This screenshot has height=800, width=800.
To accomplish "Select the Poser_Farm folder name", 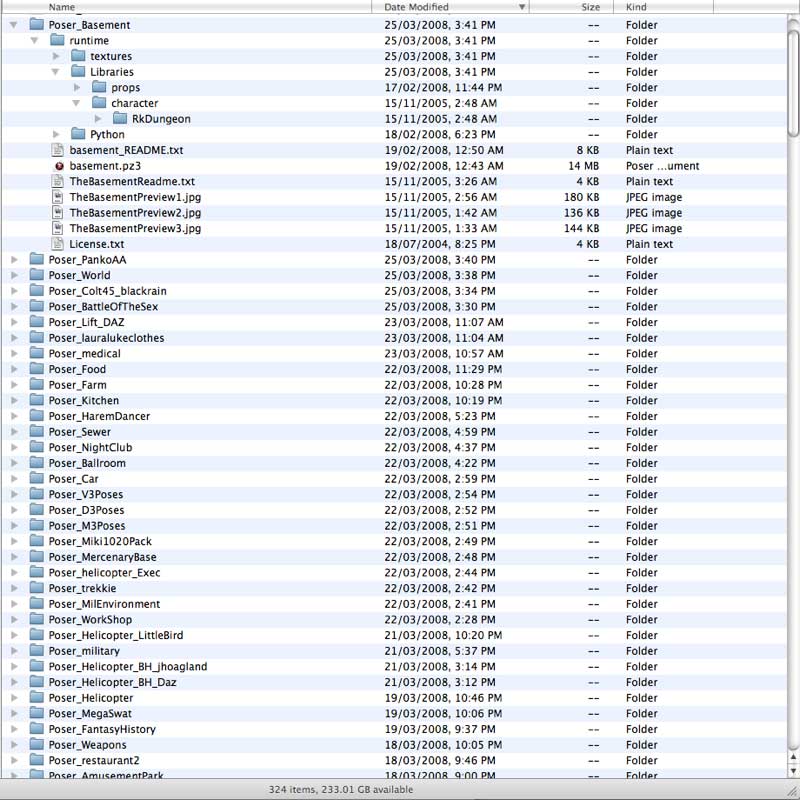I will click(78, 385).
